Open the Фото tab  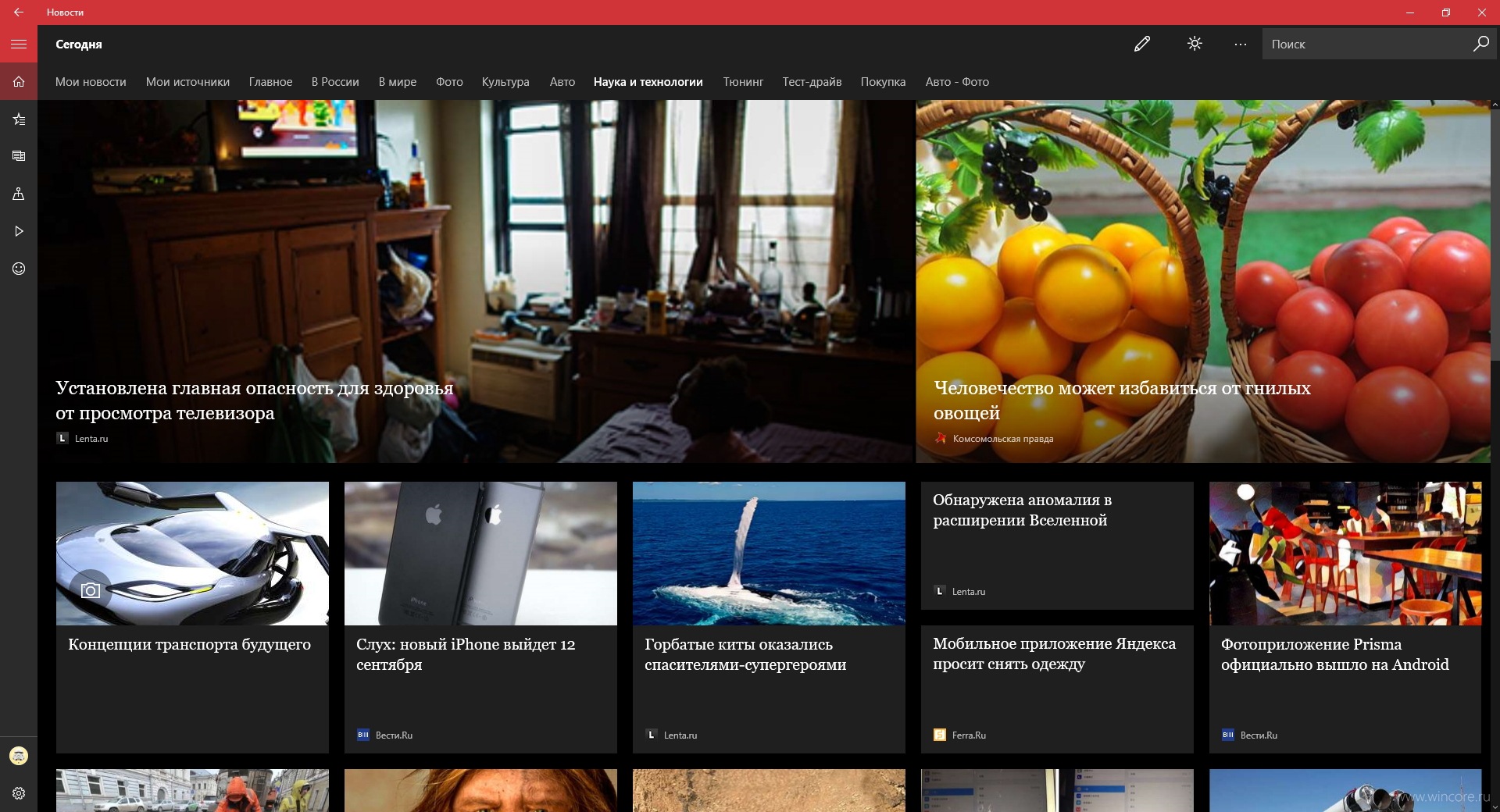tap(449, 82)
